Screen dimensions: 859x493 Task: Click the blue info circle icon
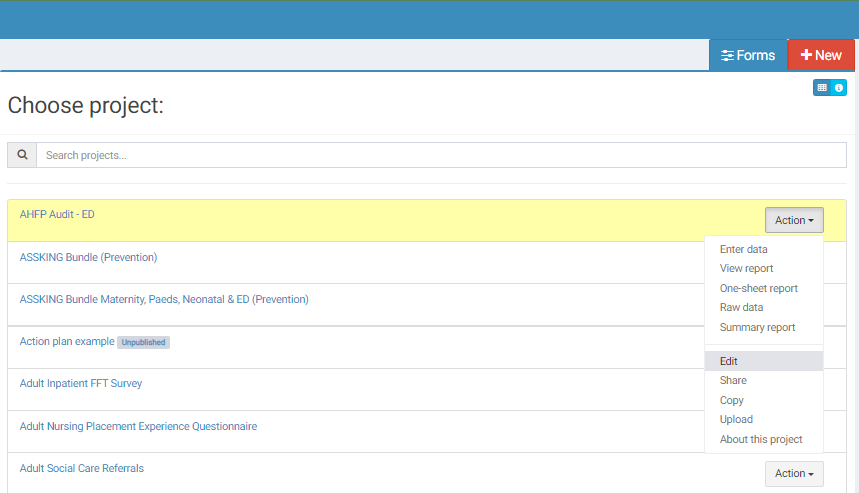point(839,88)
